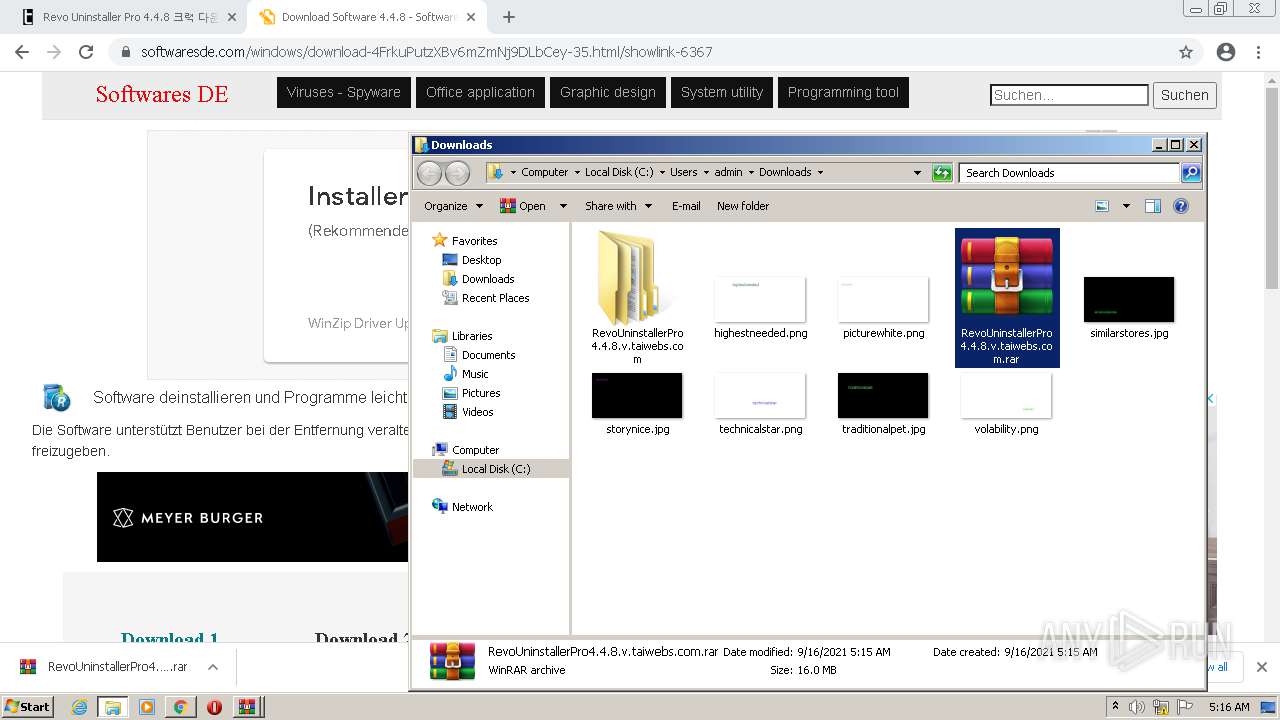The width and height of the screenshot is (1280, 720).
Task: Open the dropdown arrow beside Open button
Action: [x=563, y=206]
